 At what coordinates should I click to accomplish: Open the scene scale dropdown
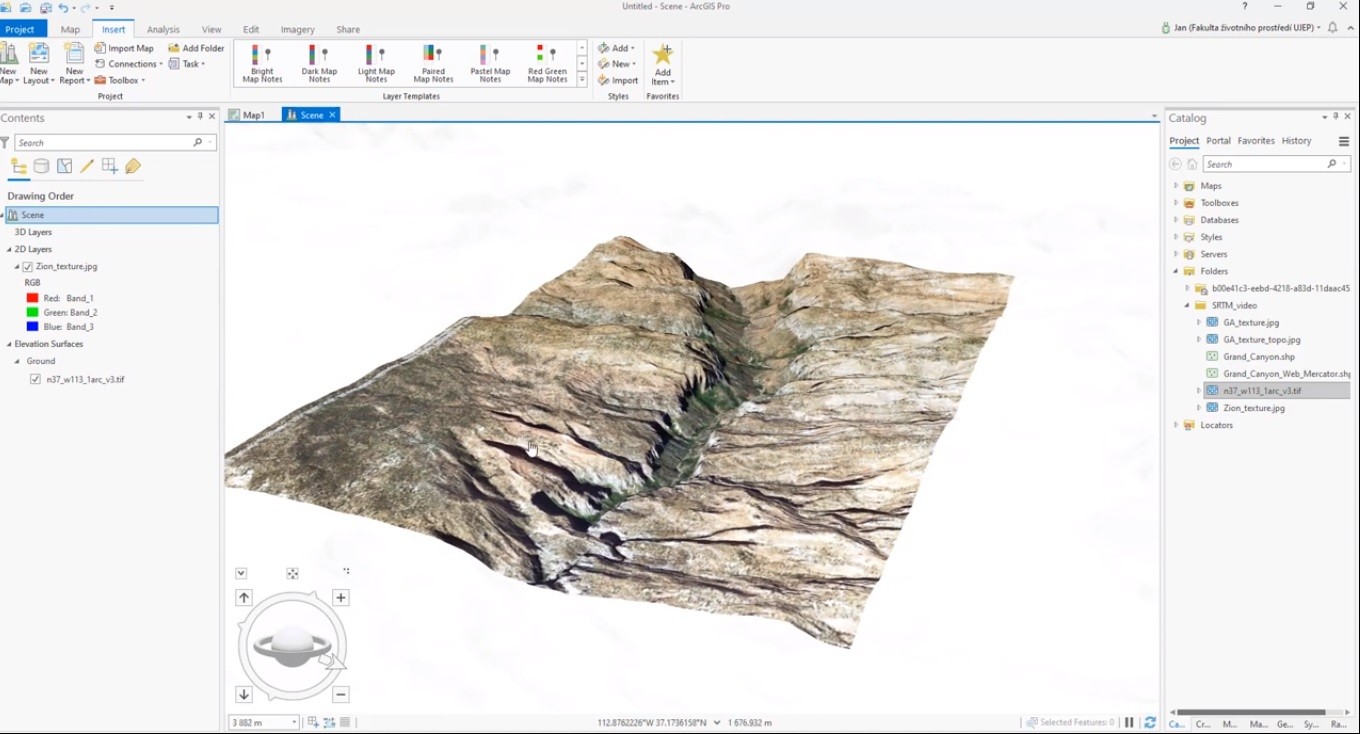coord(294,722)
